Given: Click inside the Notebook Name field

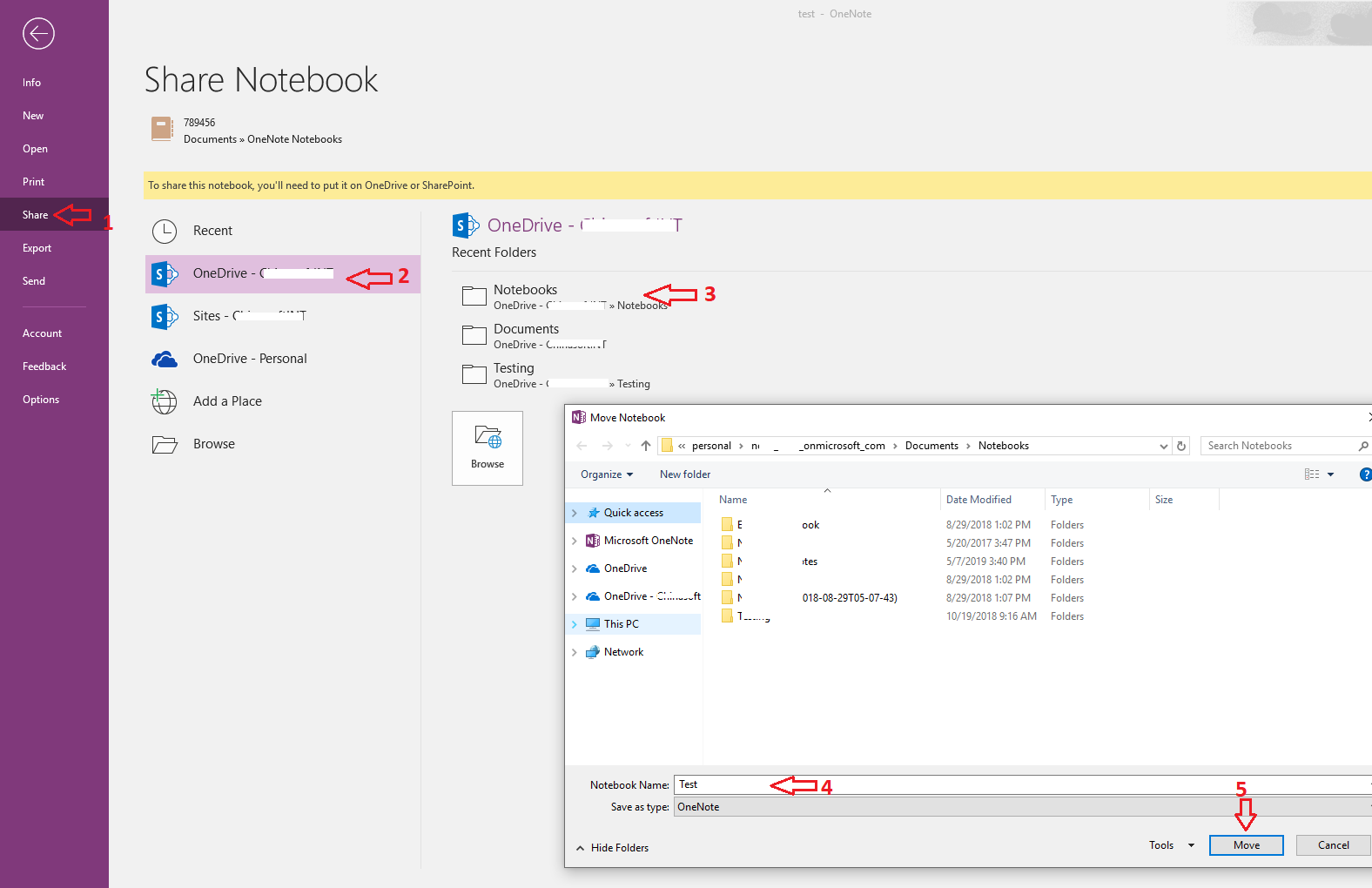Looking at the screenshot, I should coord(1023,784).
